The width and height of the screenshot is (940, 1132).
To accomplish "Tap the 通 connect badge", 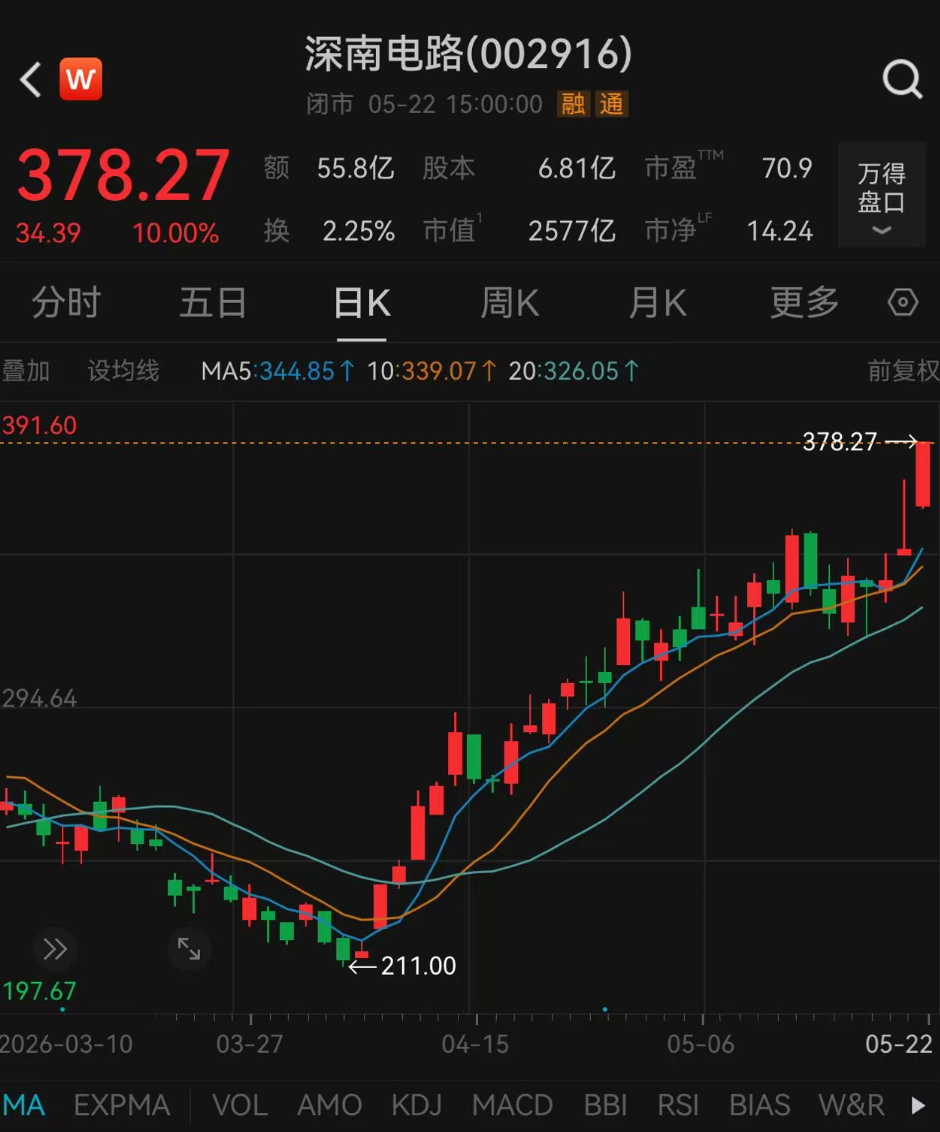I will [612, 104].
